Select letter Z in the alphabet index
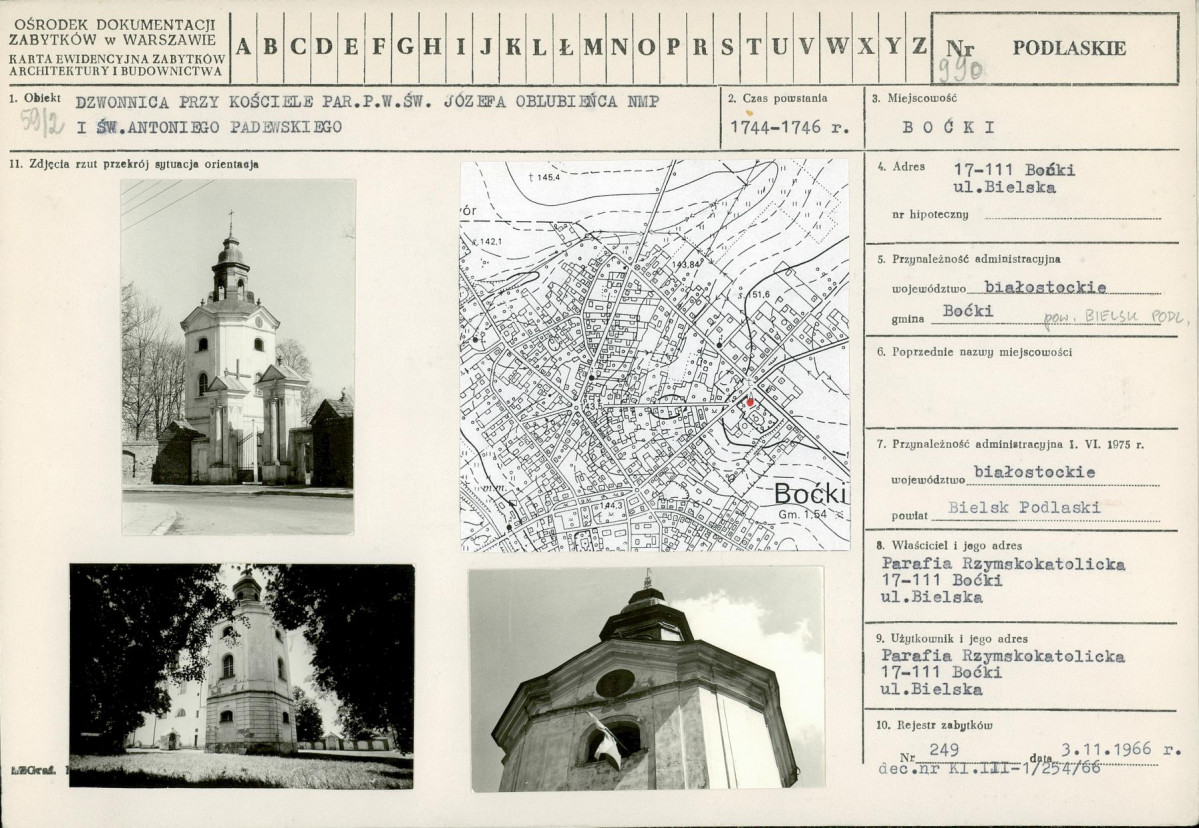 (918, 45)
